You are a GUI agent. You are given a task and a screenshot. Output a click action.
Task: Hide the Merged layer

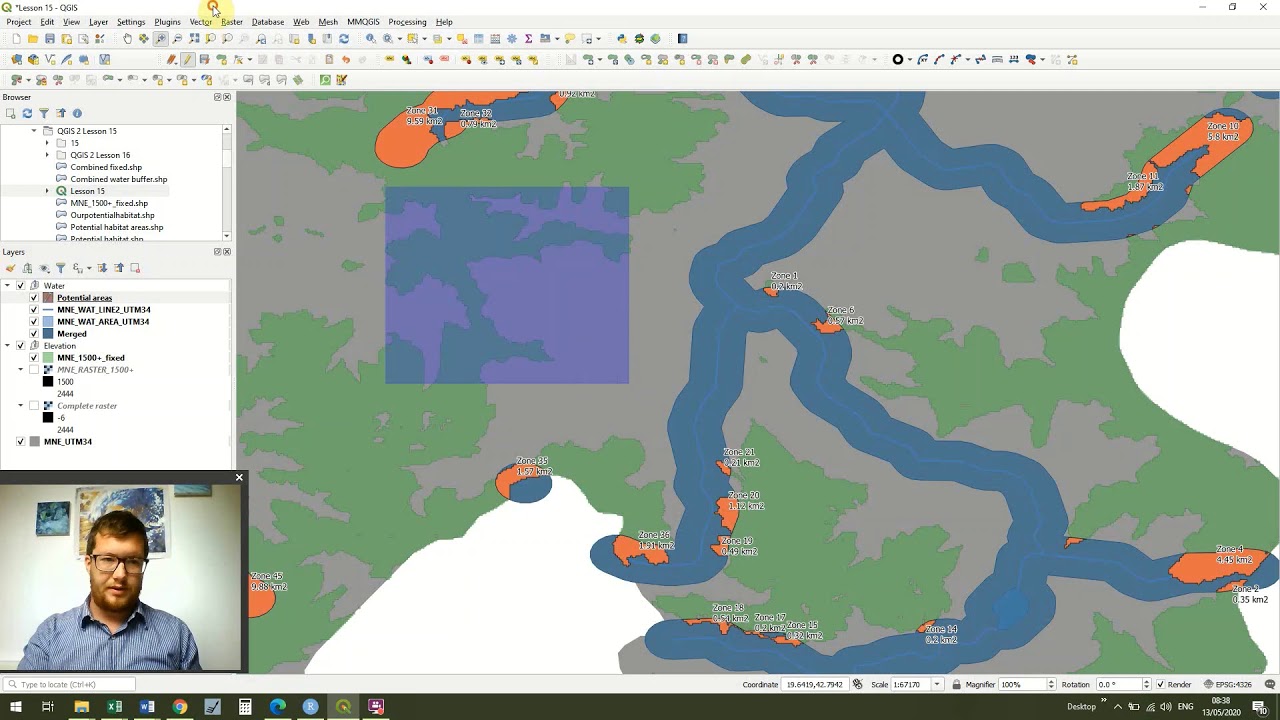(x=34, y=334)
